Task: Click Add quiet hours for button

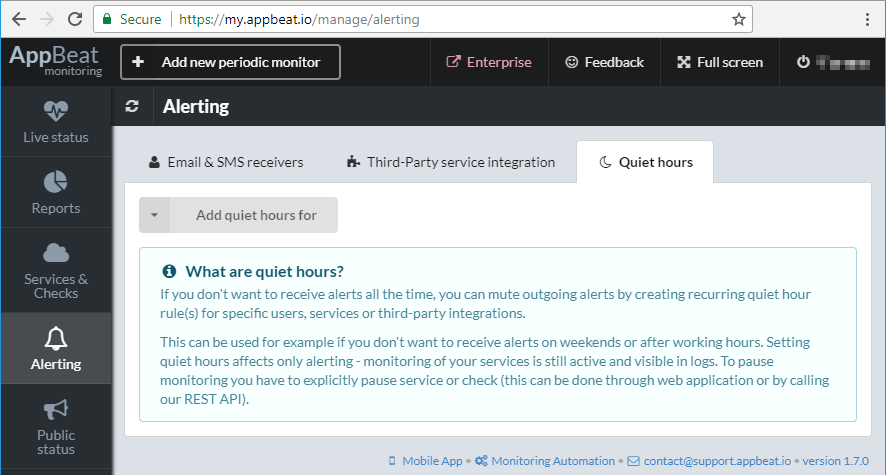Action: pos(256,215)
